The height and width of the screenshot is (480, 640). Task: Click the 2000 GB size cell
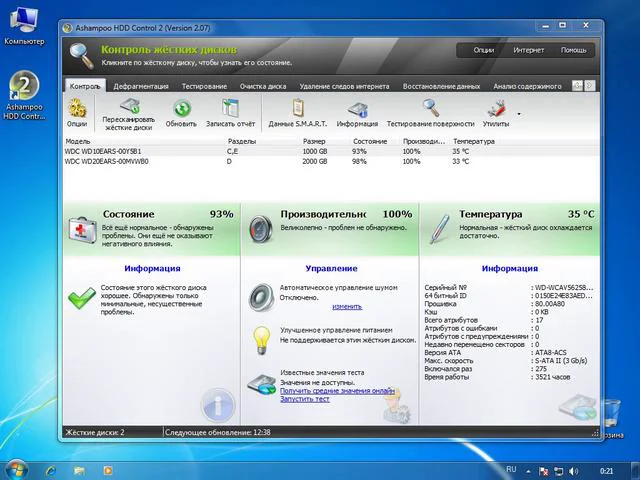[315, 162]
